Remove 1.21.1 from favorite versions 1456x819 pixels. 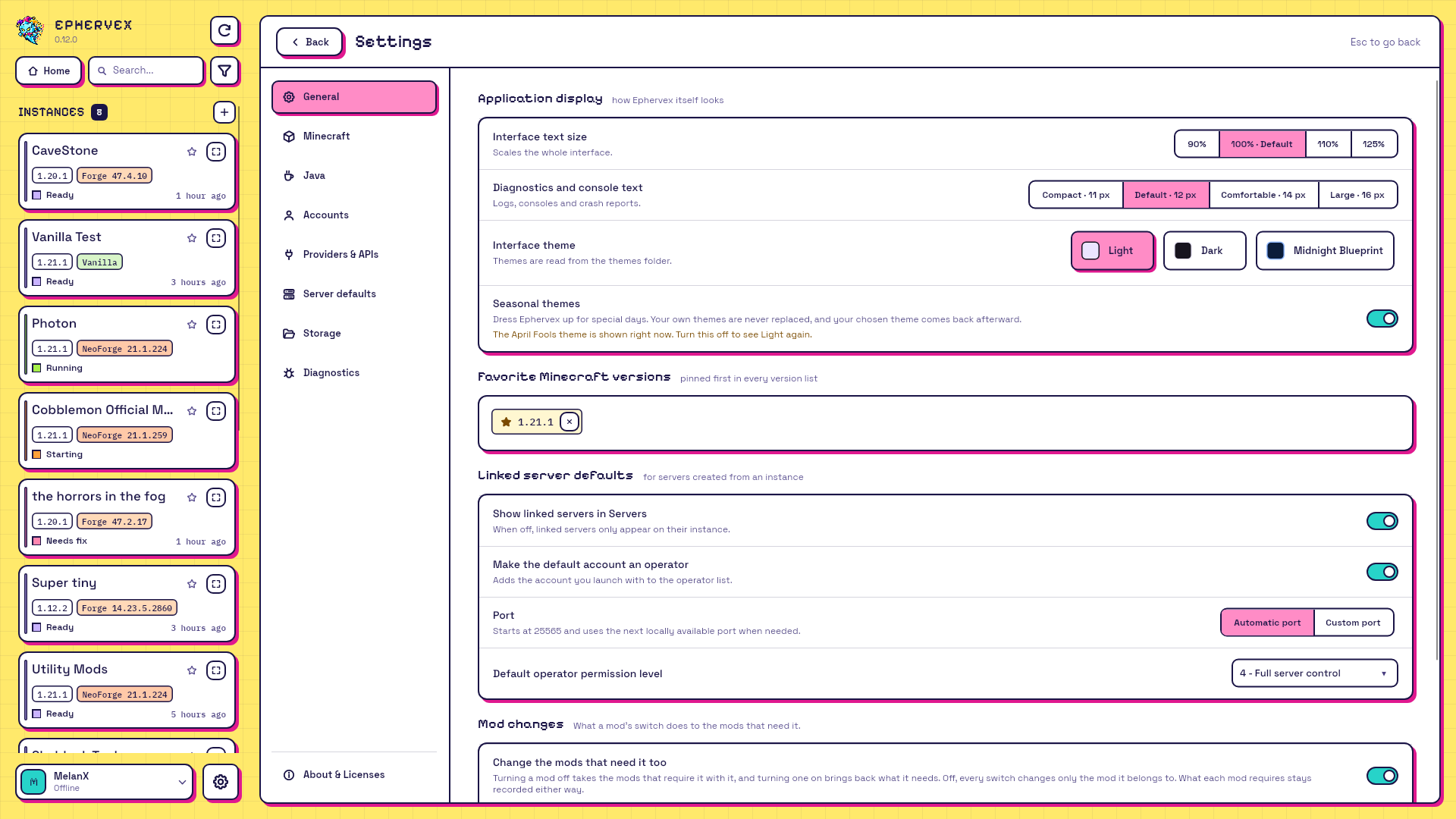pos(570,422)
